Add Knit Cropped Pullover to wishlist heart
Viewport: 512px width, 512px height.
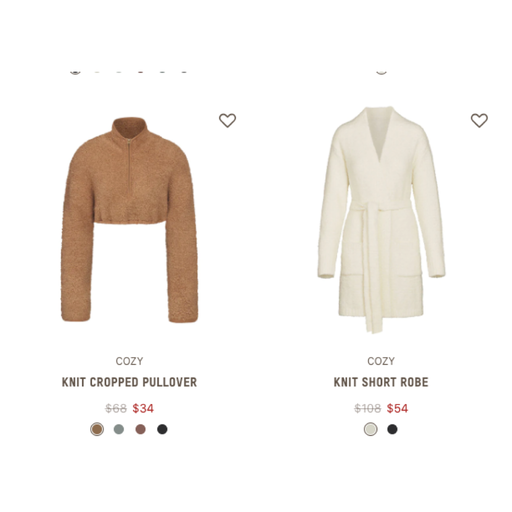click(x=227, y=120)
